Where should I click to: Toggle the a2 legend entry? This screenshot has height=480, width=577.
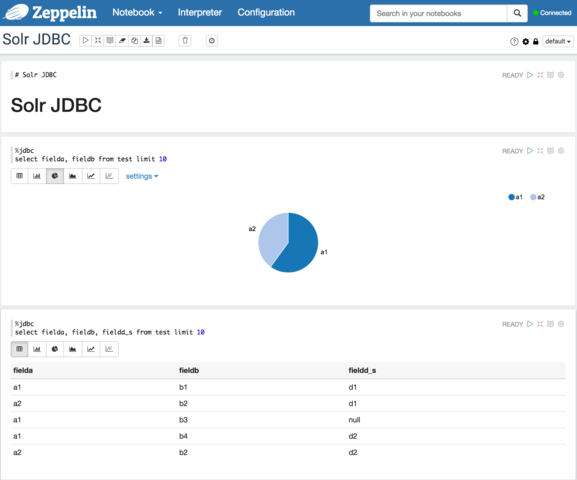[x=537, y=197]
